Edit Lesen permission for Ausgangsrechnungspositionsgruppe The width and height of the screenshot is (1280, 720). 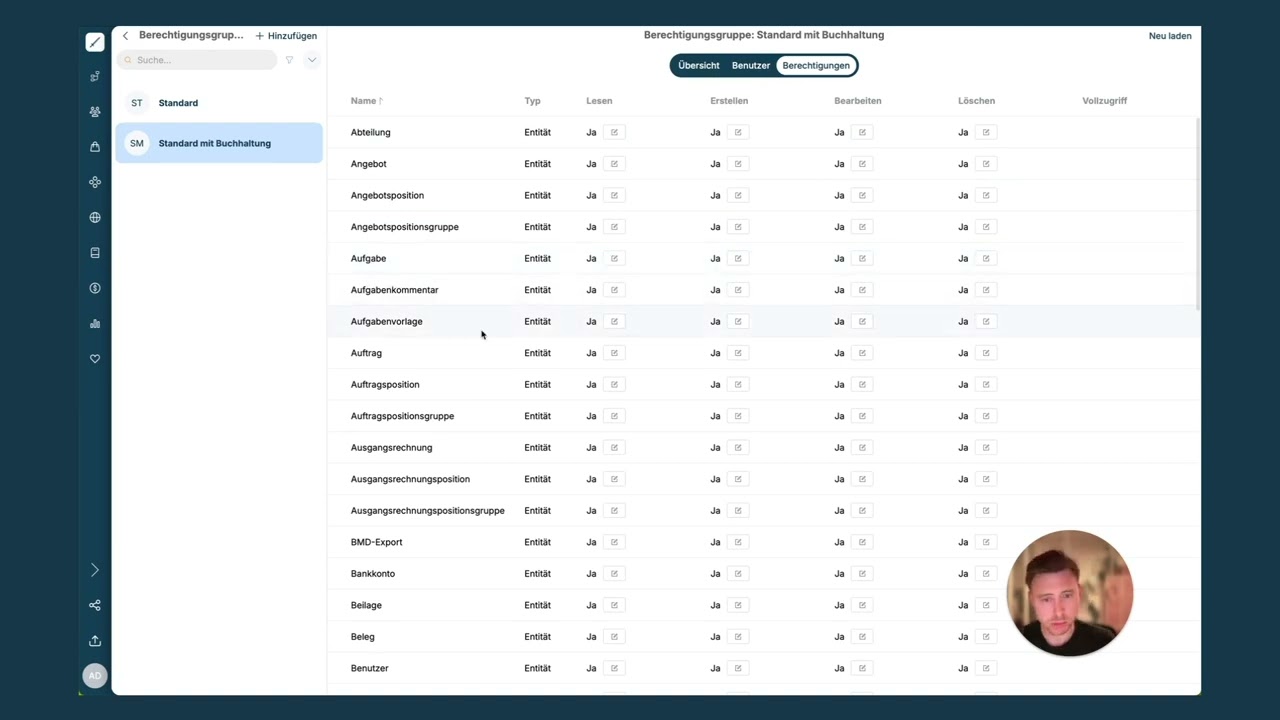(x=614, y=510)
